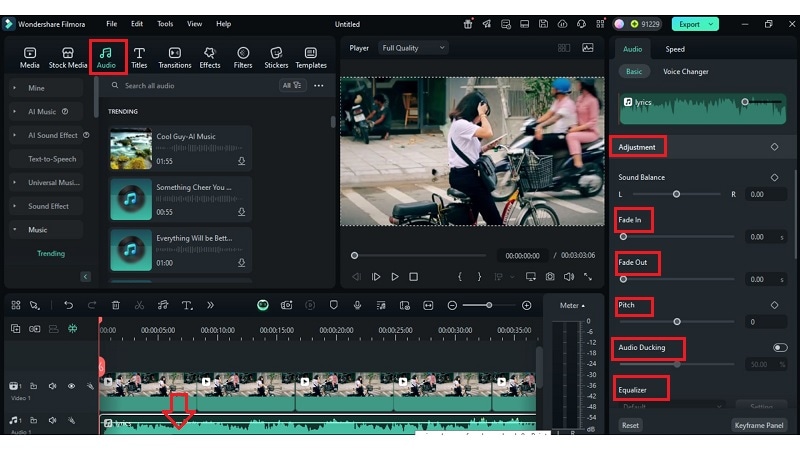Toggle the Audio Ducking switch
The height and width of the screenshot is (450, 800).
780,347
